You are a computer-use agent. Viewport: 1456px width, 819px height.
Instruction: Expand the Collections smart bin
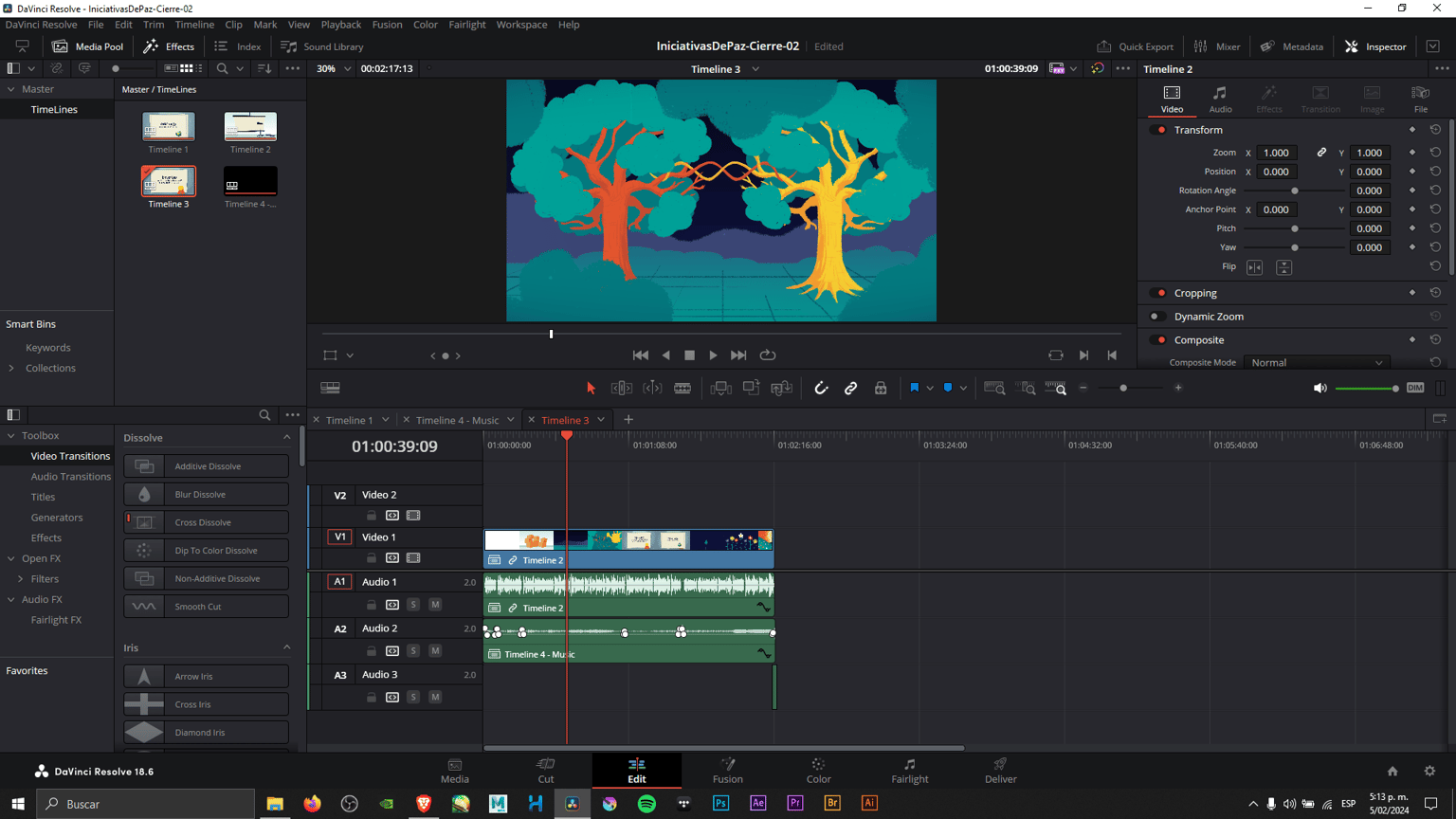click(11, 369)
